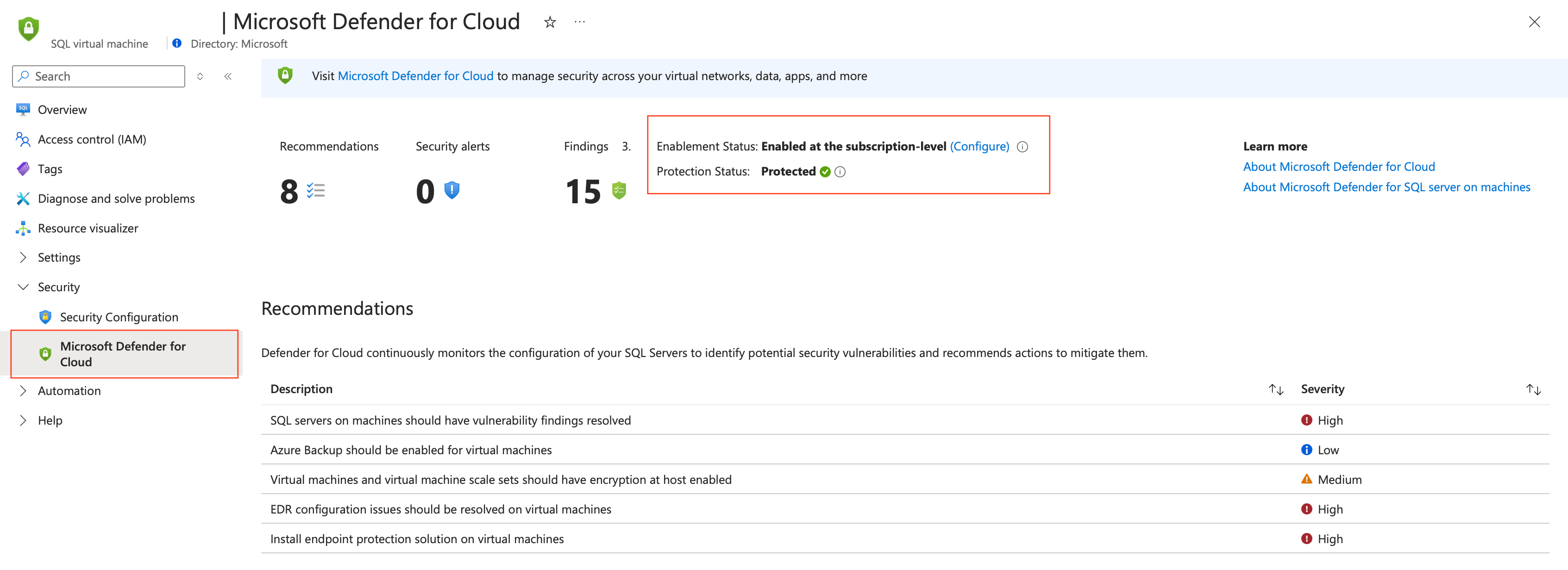This screenshot has width=1568, height=570.
Task: Open the Overview menu item
Action: [62, 109]
